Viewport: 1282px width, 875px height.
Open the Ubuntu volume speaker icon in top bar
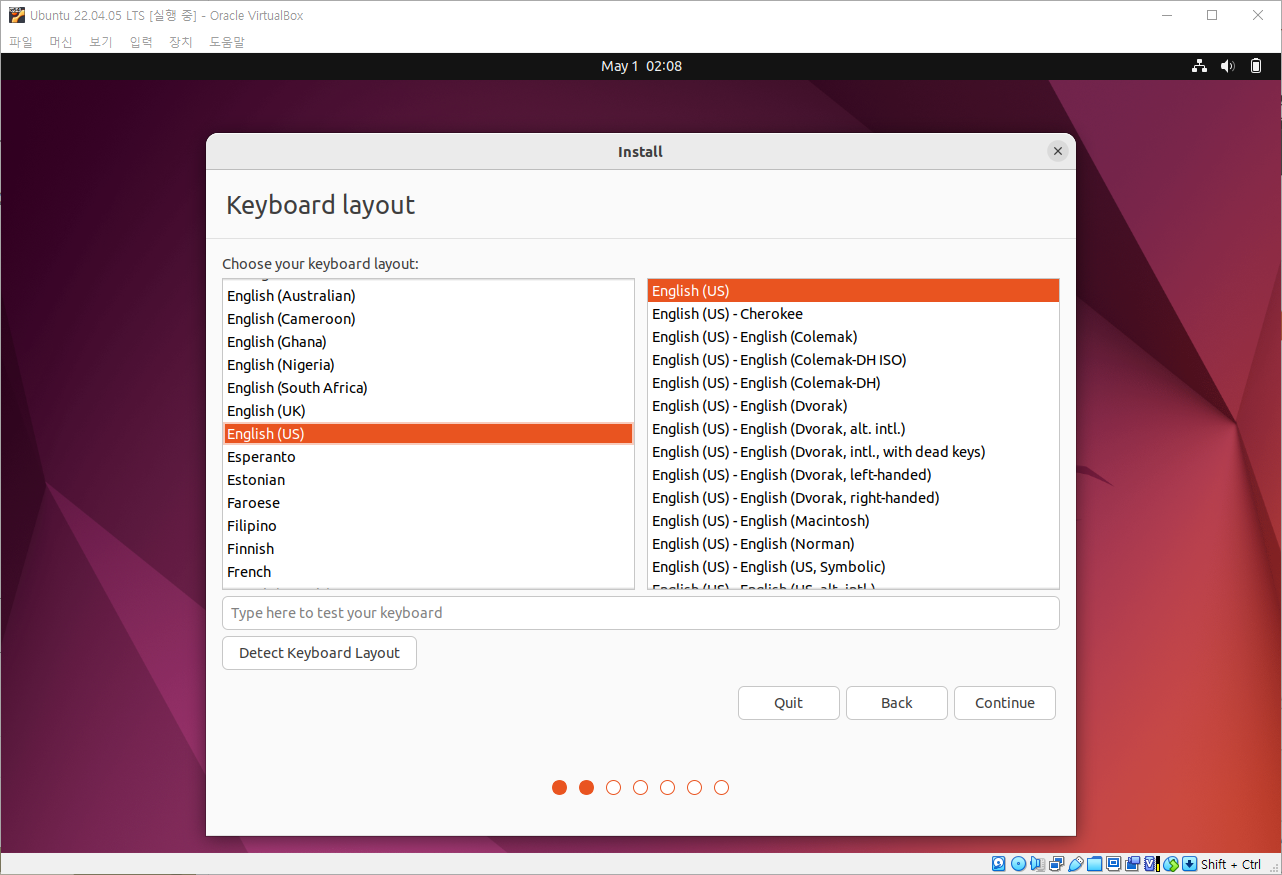tap(1228, 66)
